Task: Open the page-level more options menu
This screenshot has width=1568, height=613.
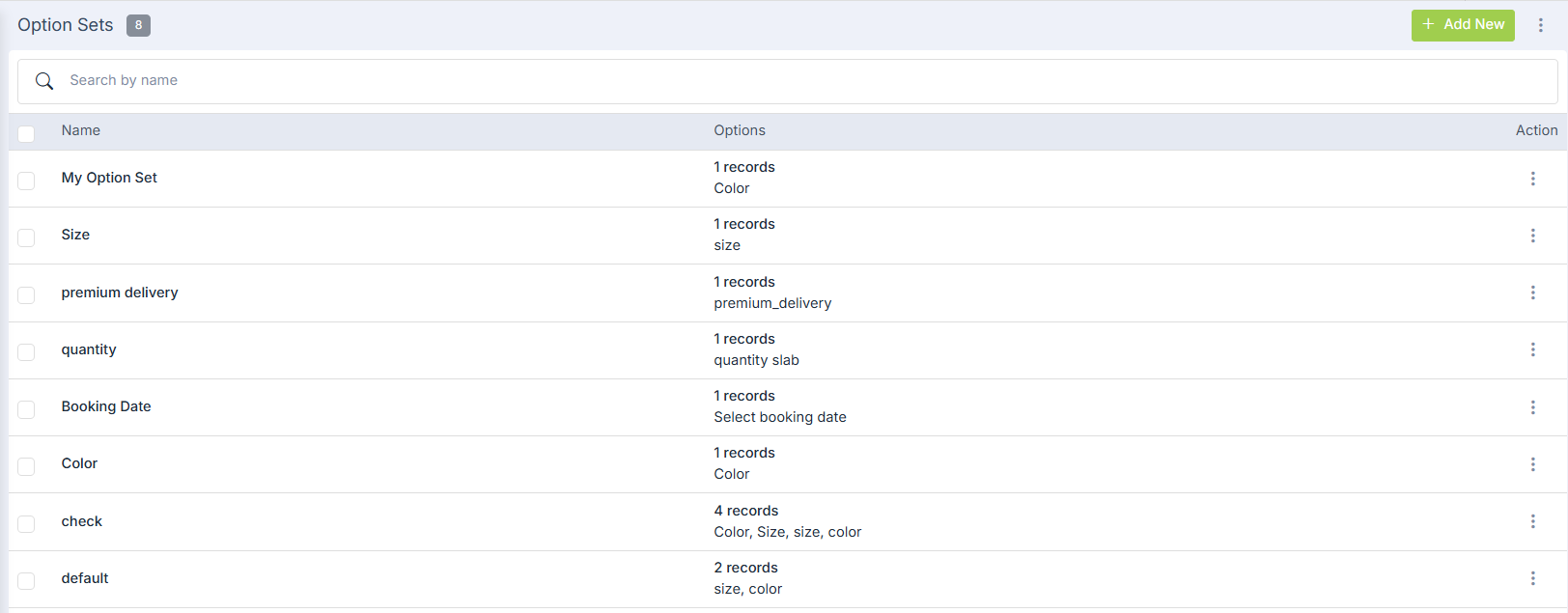Action: click(1540, 25)
